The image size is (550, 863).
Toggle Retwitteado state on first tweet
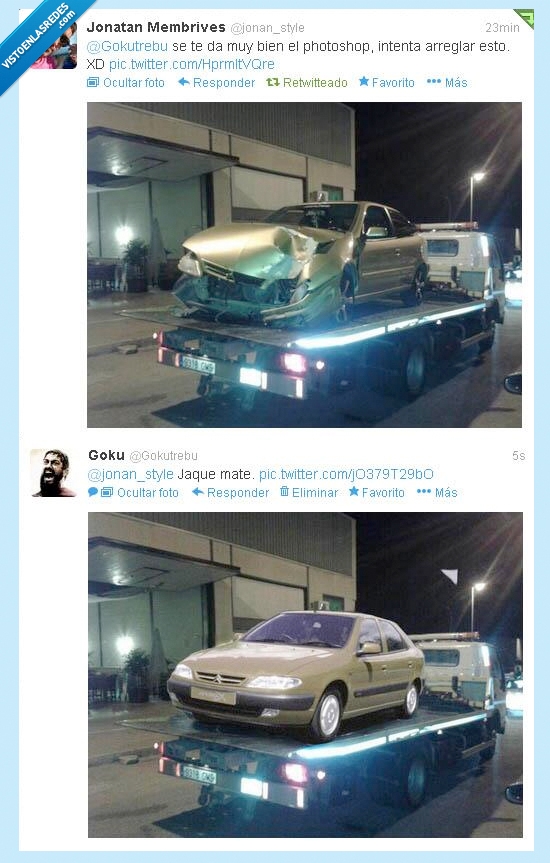(307, 83)
